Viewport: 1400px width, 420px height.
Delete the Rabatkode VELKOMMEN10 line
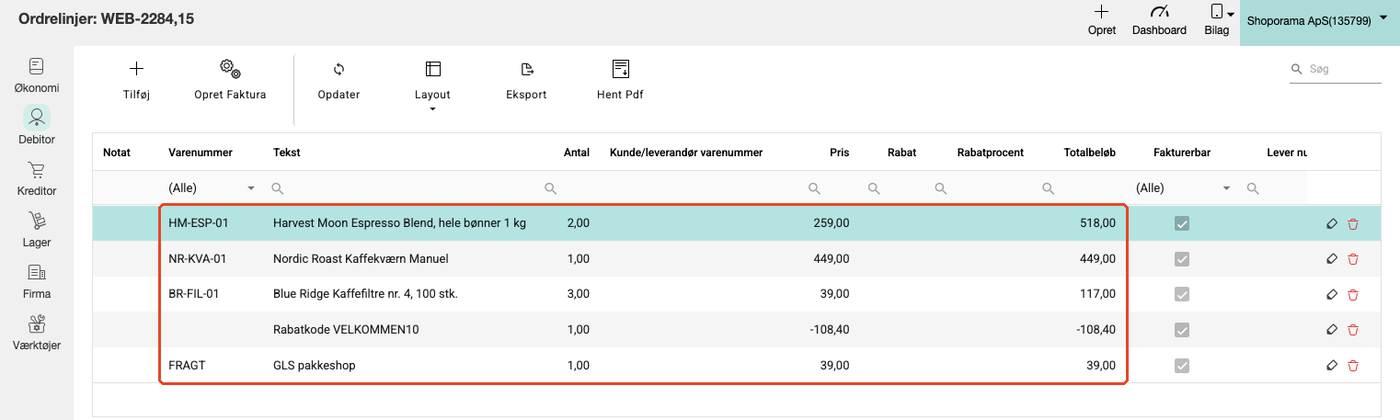coord(1353,329)
